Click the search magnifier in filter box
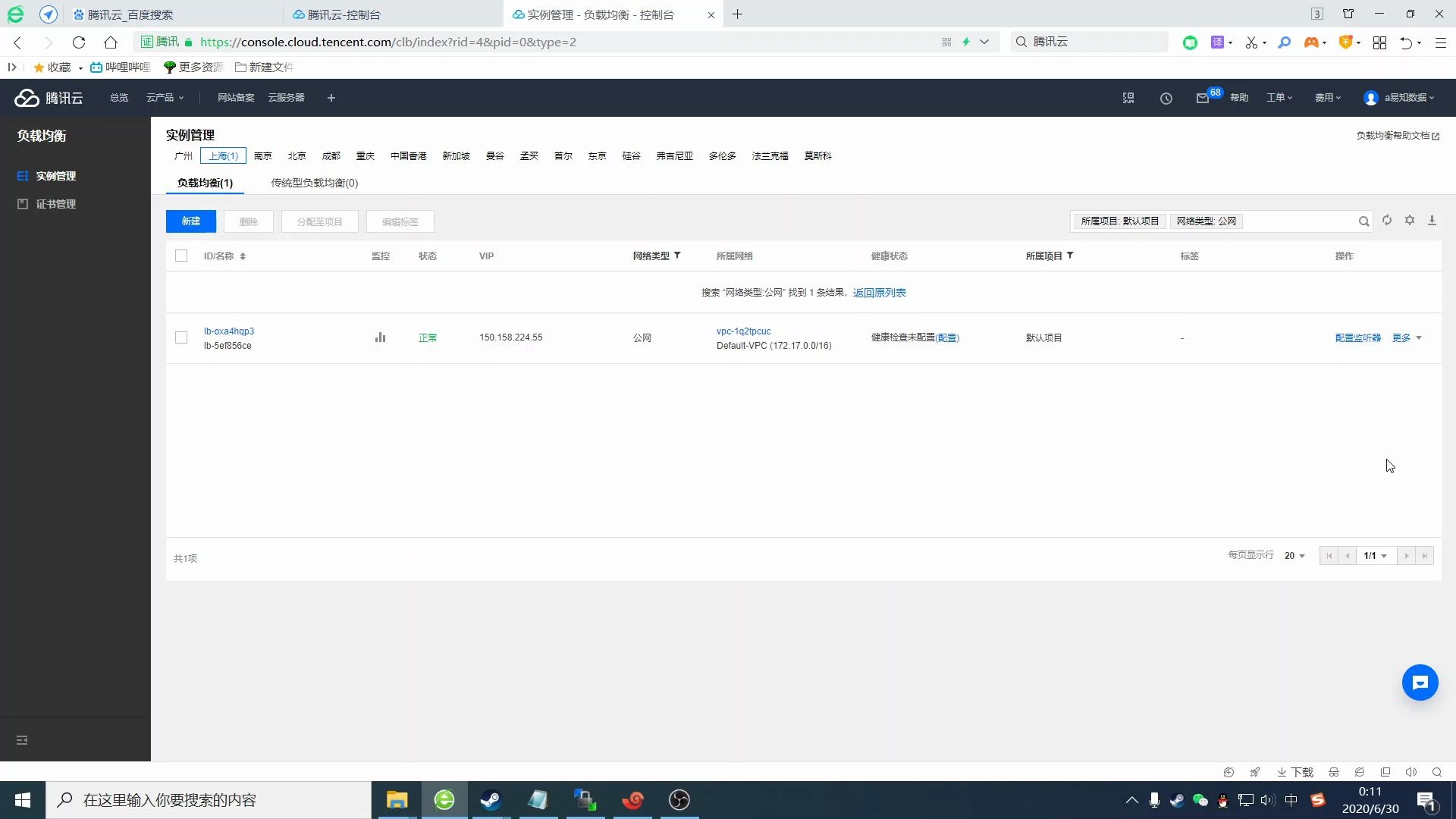The height and width of the screenshot is (819, 1456). tap(1363, 221)
